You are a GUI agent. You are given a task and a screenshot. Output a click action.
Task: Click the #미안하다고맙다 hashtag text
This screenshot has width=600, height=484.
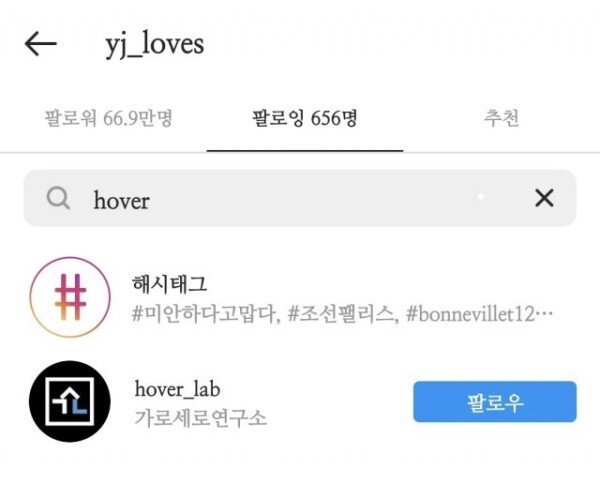point(204,315)
